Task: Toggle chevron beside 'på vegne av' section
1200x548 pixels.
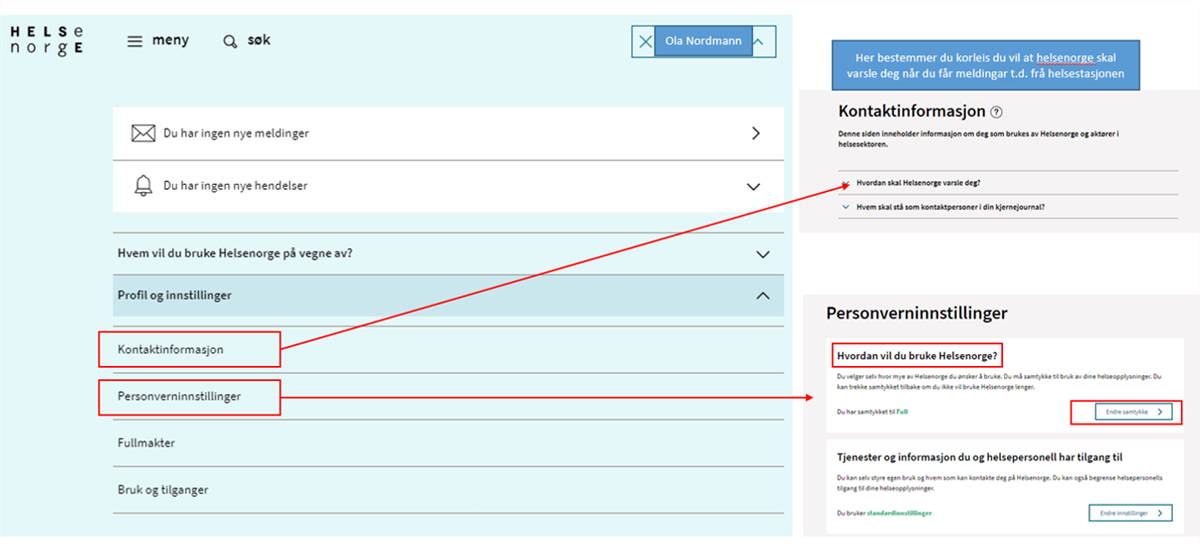Action: pyautogui.click(x=763, y=254)
